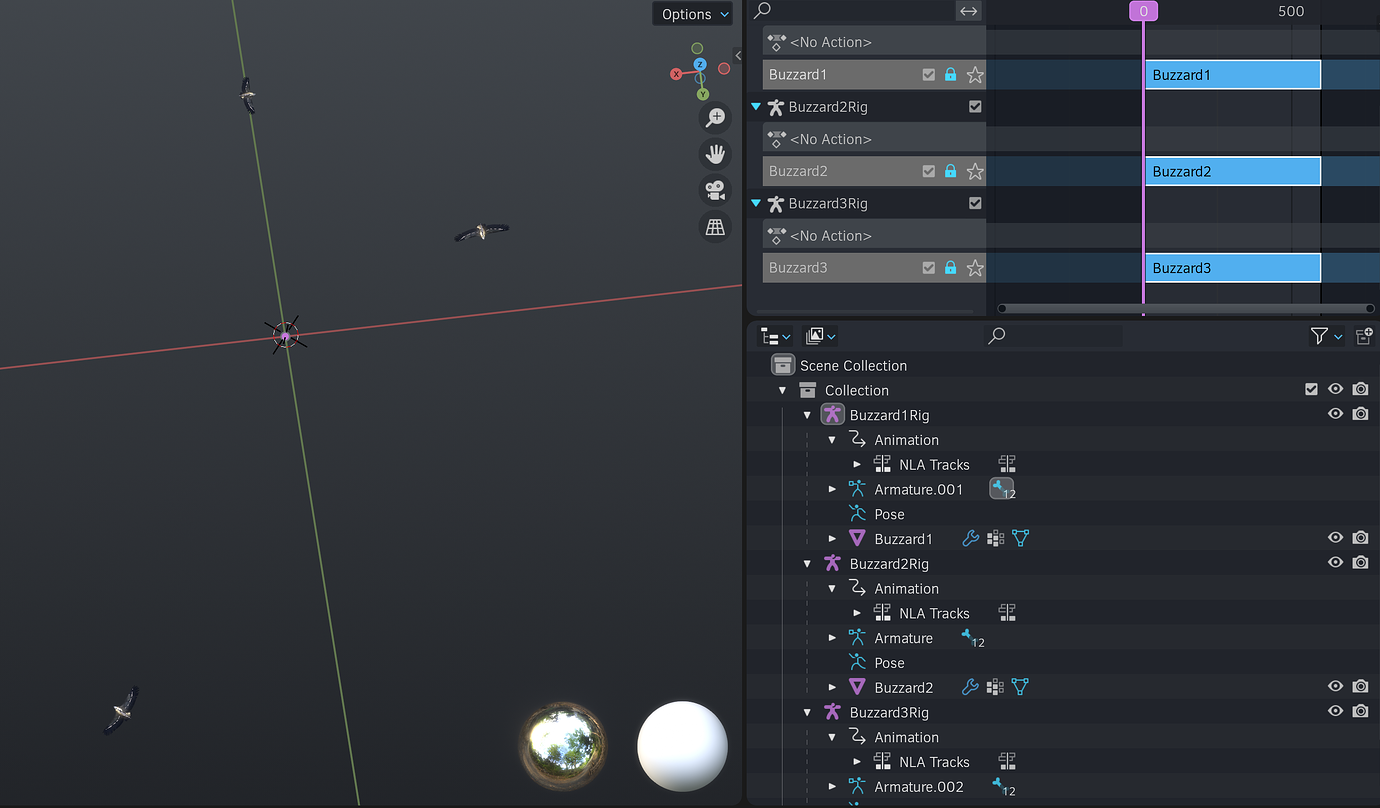Click the new collection icon in outliner

coord(1364,336)
